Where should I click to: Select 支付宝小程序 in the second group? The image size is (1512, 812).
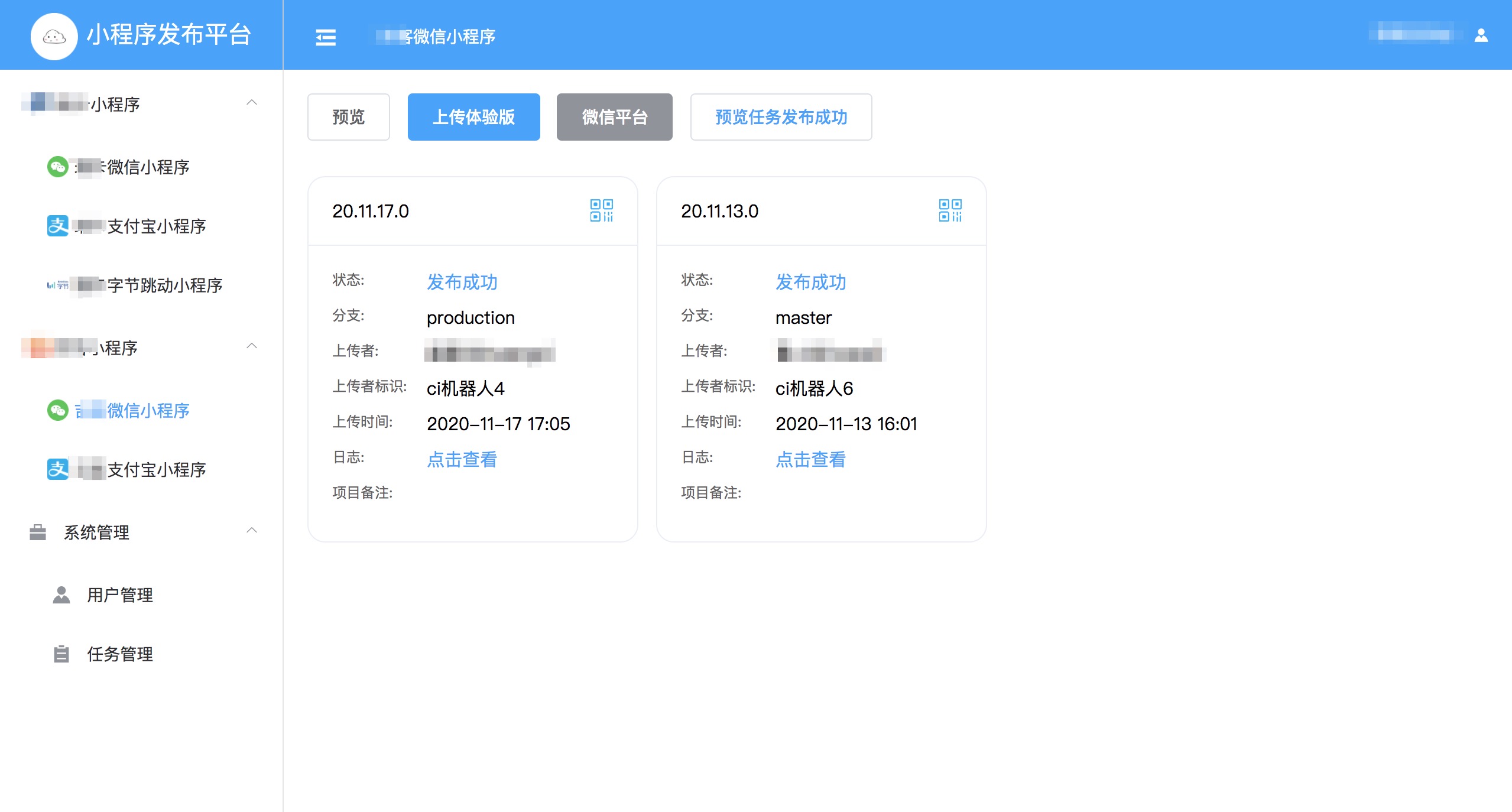156,470
